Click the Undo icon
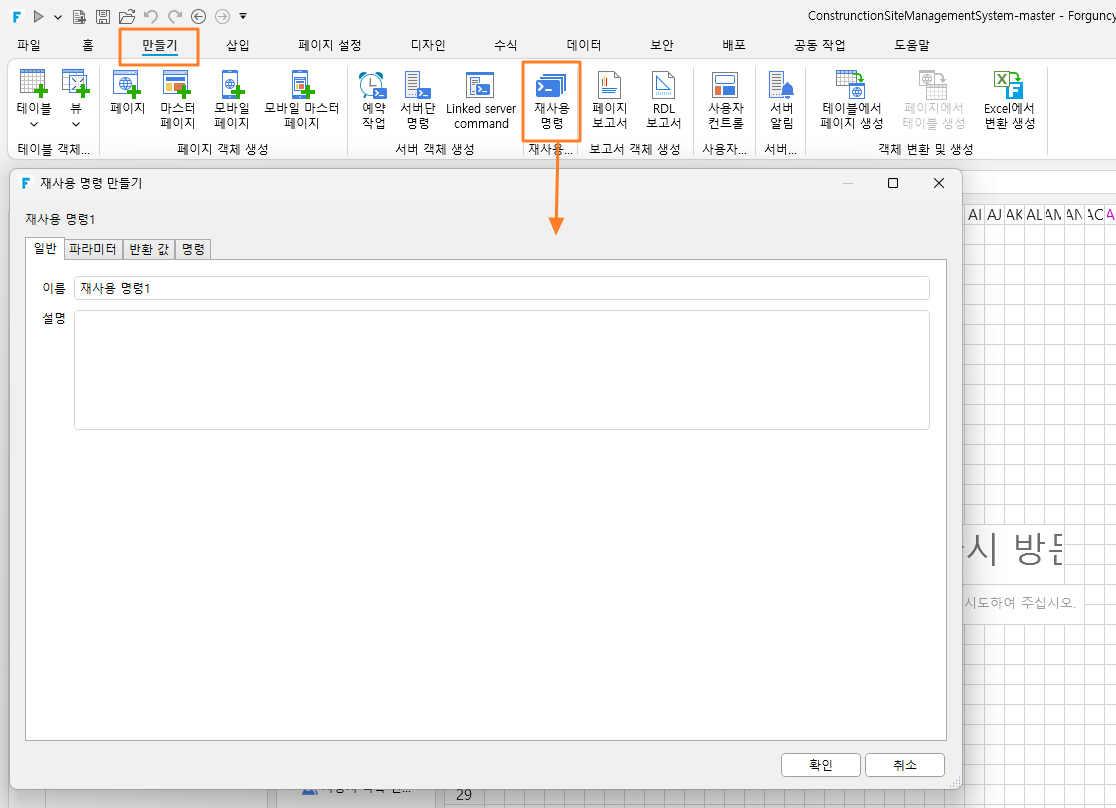Screen dimensions: 1116x808 pyautogui.click(x=150, y=16)
